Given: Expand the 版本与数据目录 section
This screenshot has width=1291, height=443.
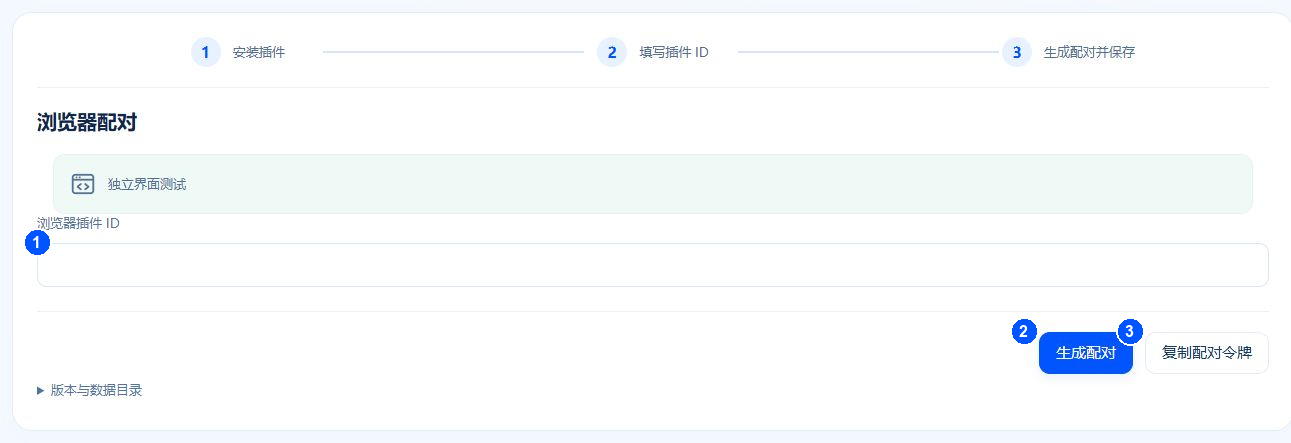Looking at the screenshot, I should [90, 390].
